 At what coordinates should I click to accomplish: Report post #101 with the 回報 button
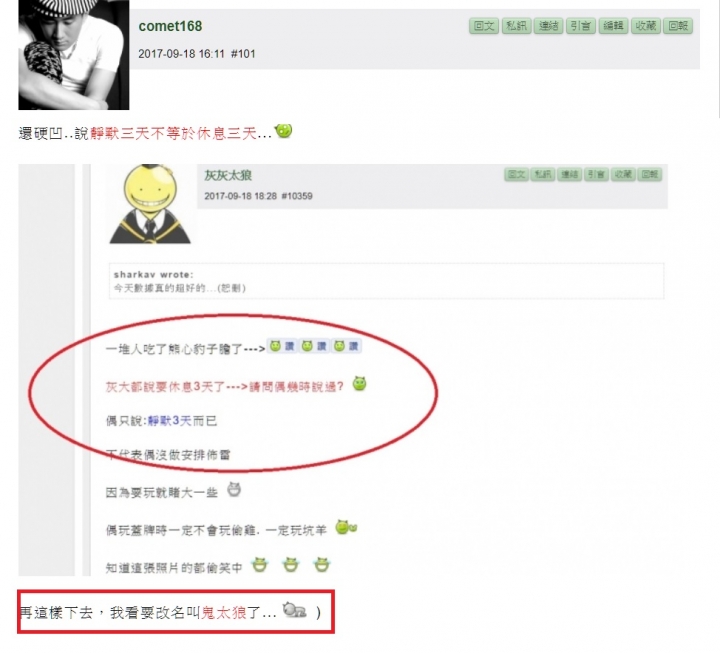678,26
